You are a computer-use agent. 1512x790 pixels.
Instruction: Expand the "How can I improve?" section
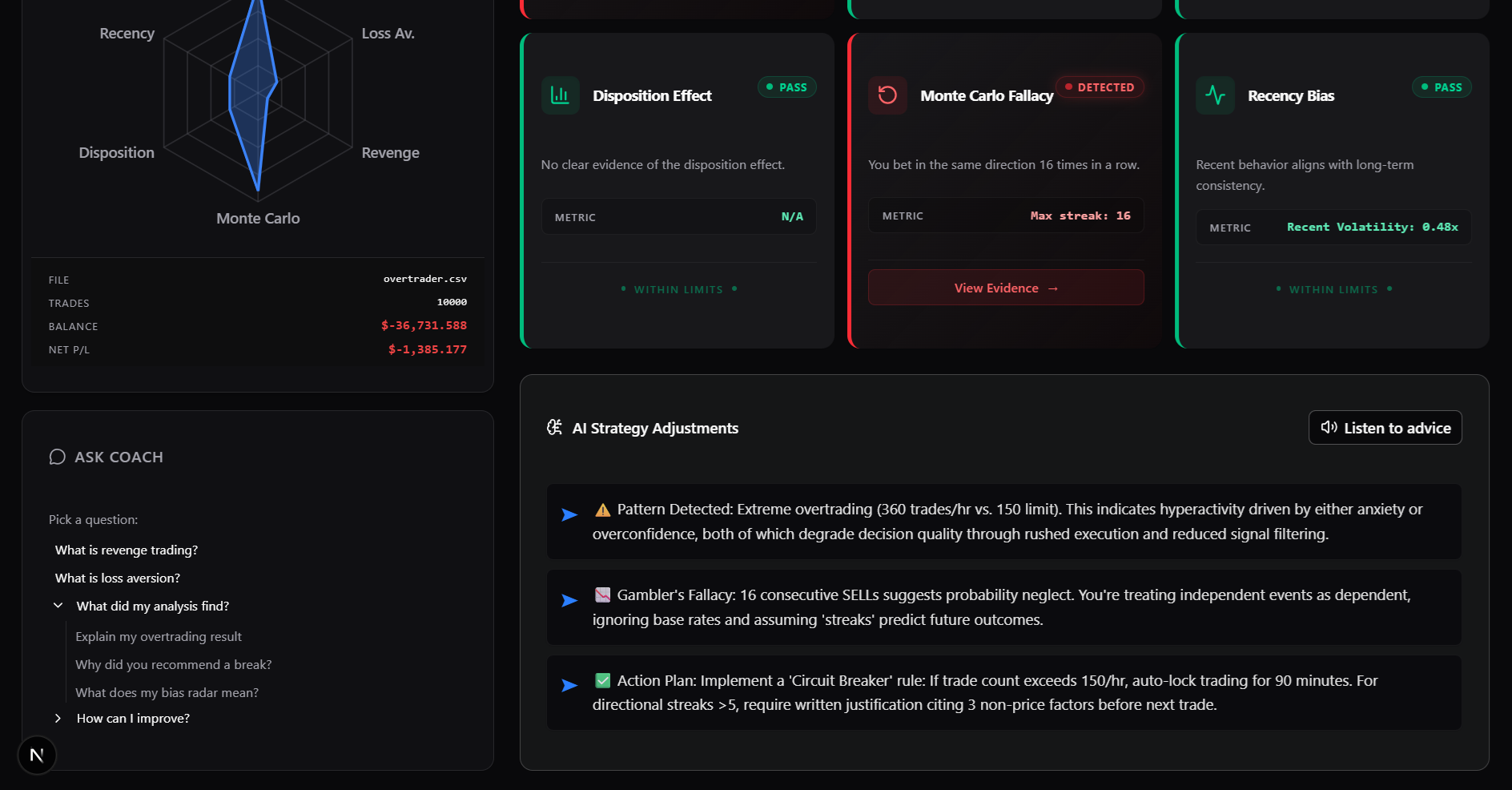(58, 718)
